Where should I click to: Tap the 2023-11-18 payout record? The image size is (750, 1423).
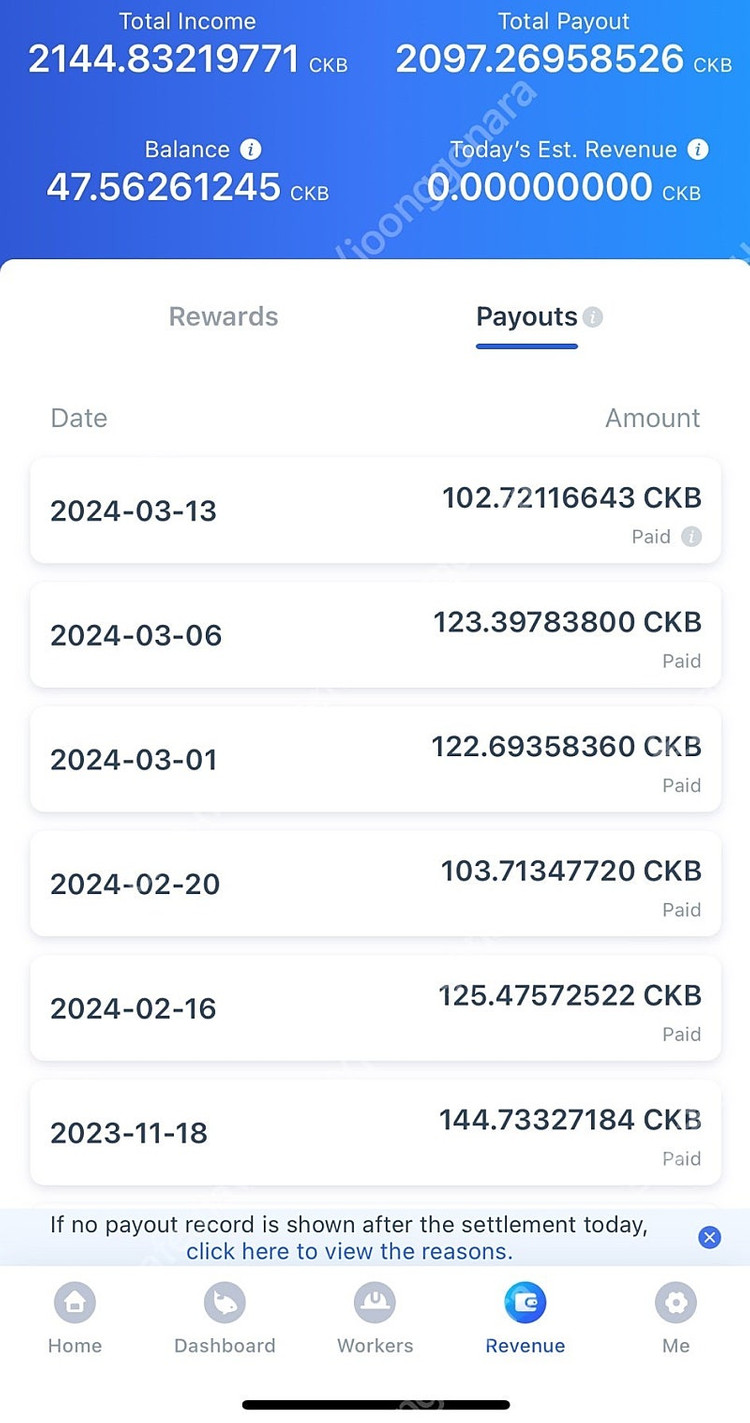click(x=375, y=1133)
